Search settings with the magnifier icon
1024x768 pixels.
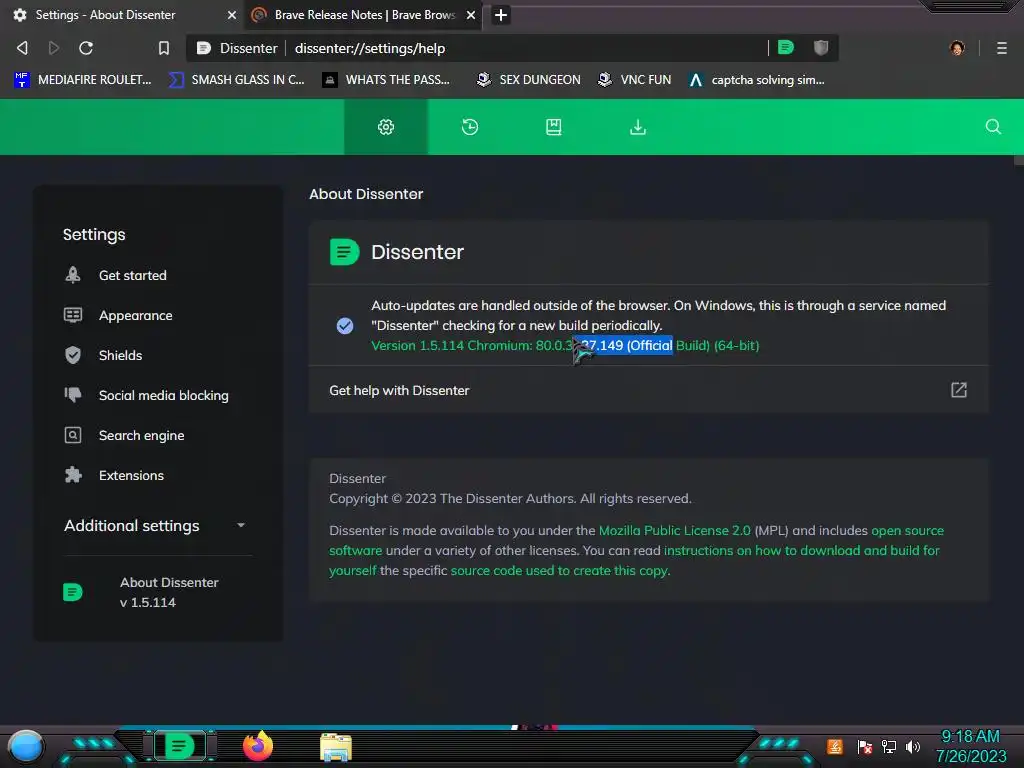993,127
